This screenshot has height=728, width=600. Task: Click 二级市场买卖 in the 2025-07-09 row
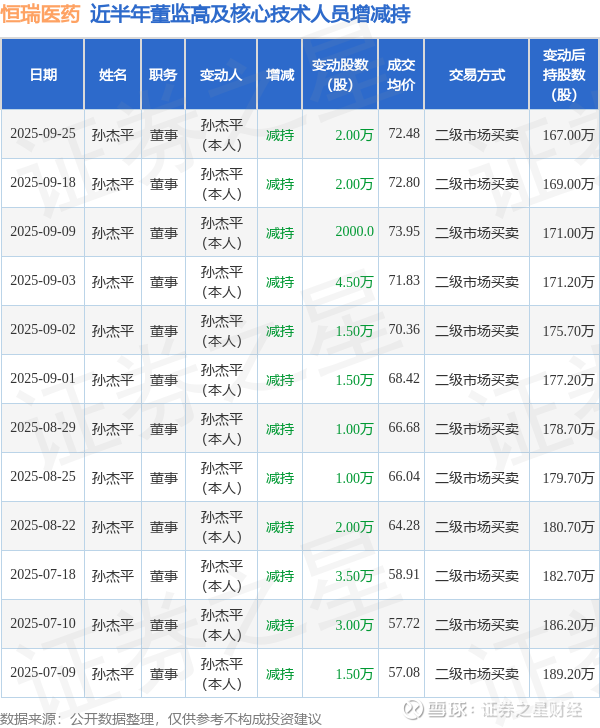click(x=476, y=674)
